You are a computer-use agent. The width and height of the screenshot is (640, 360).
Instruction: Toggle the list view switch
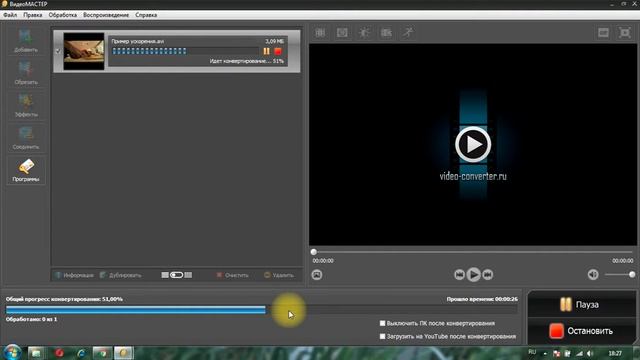(x=176, y=275)
